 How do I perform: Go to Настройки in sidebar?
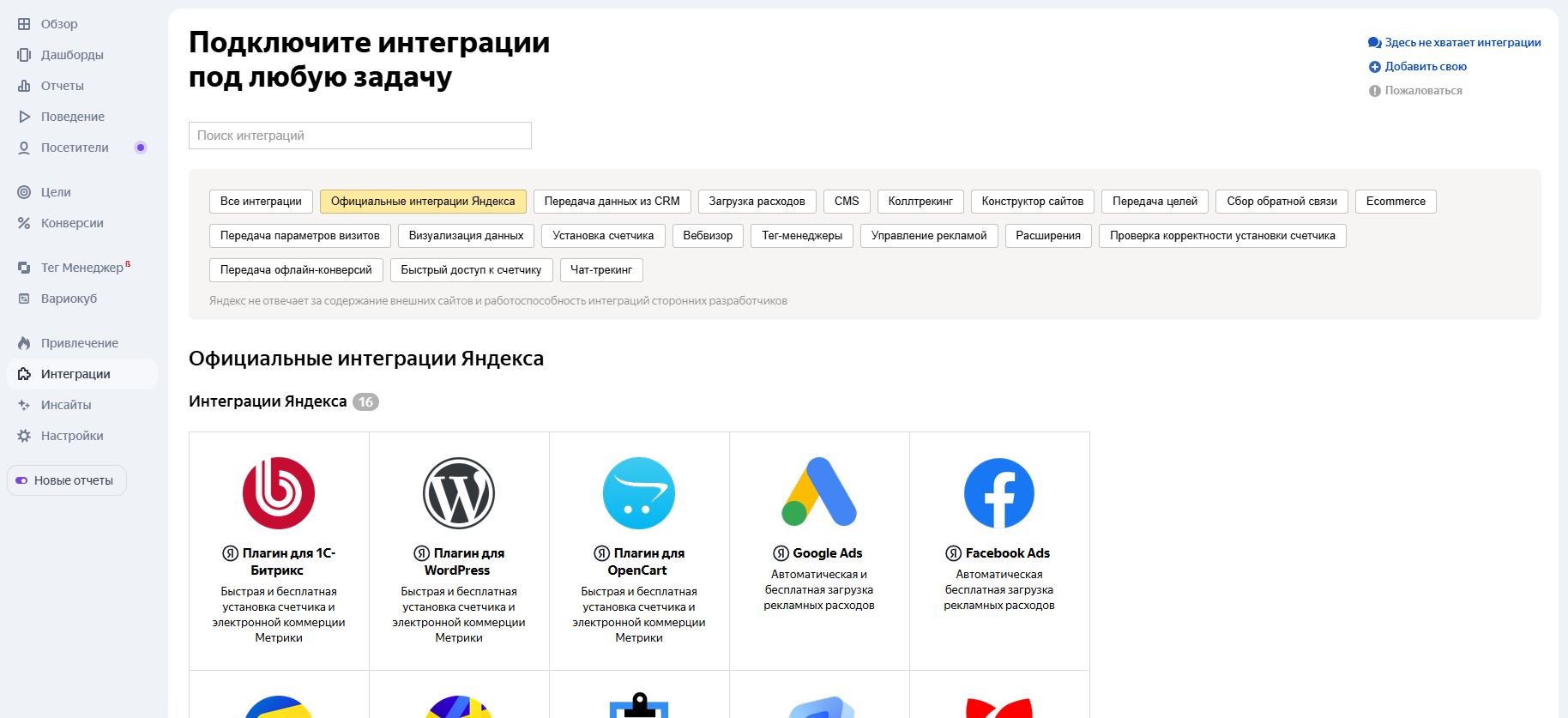point(72,436)
